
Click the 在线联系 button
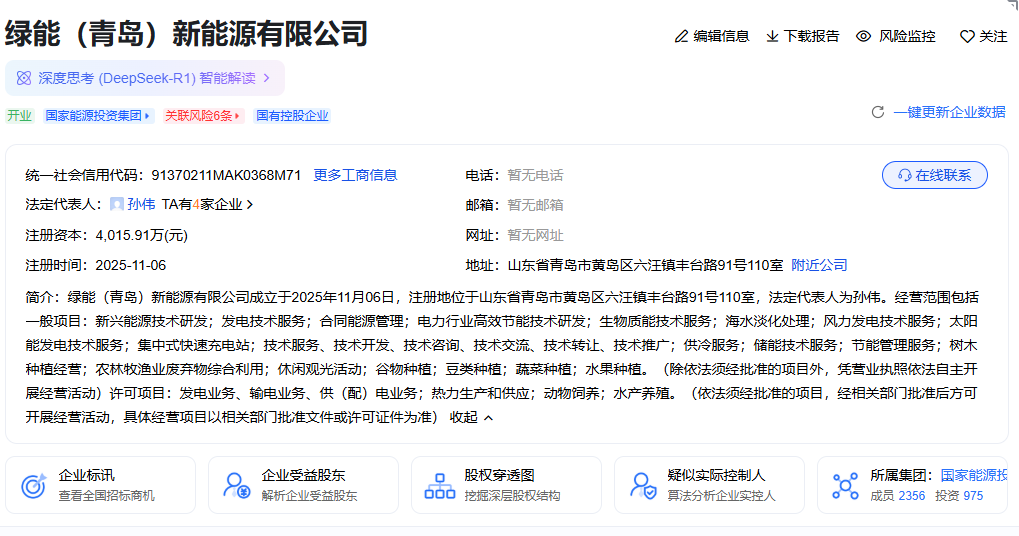click(x=935, y=175)
